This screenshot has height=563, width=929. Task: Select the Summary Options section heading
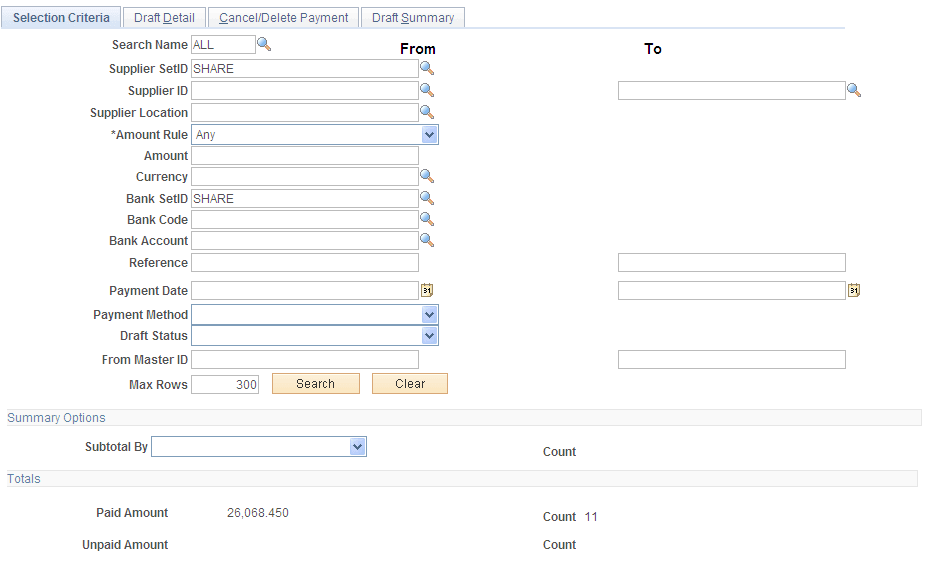point(56,418)
